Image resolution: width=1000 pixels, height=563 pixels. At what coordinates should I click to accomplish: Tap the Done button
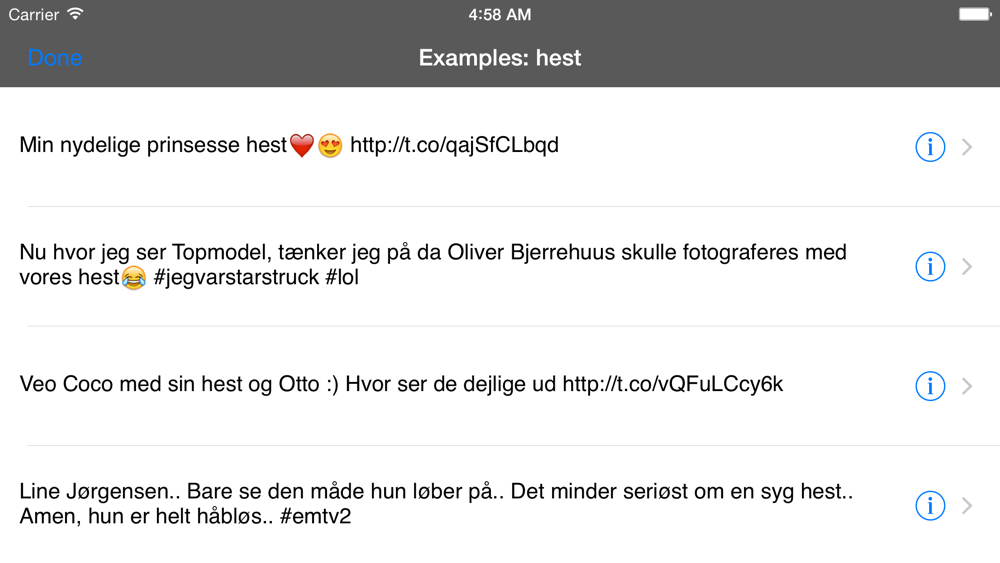coord(55,58)
